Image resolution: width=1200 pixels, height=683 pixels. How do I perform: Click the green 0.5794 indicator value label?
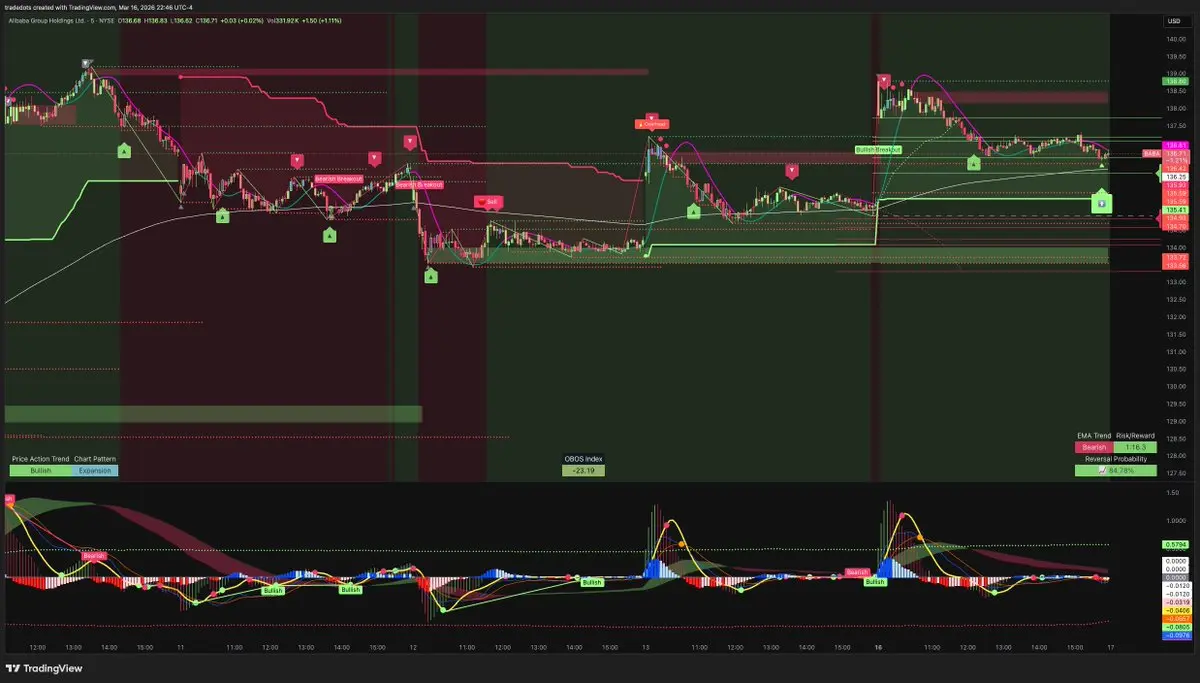(1173, 544)
